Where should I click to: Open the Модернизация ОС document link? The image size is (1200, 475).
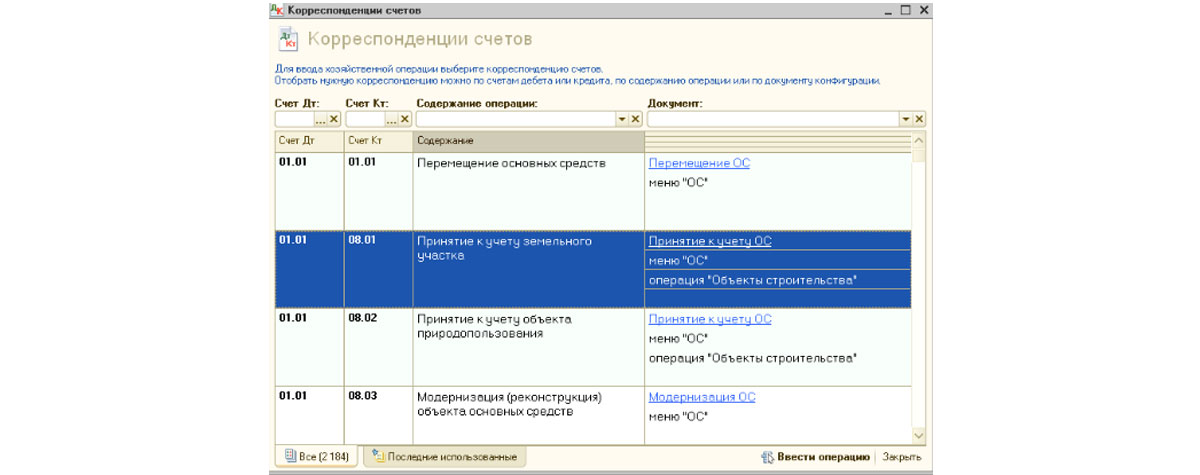[702, 397]
